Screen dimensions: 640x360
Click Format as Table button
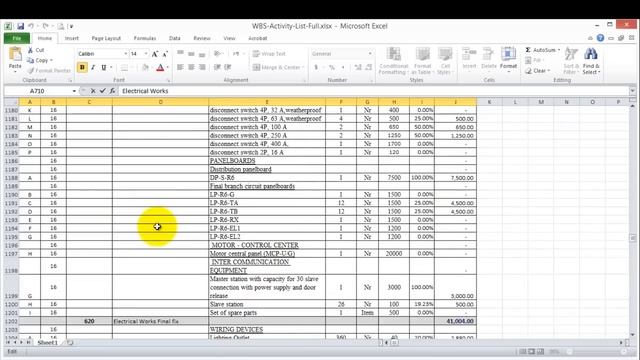point(422,60)
